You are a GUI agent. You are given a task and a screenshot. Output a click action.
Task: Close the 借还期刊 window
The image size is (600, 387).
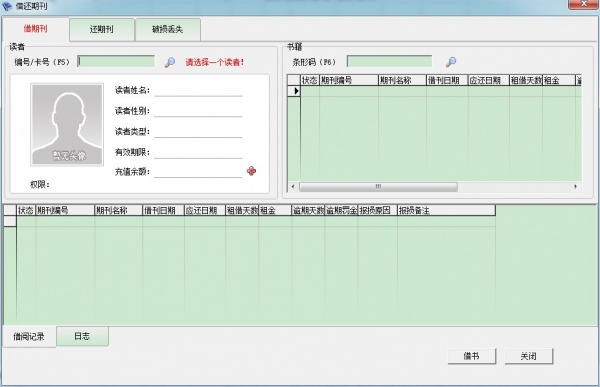[x=583, y=4]
